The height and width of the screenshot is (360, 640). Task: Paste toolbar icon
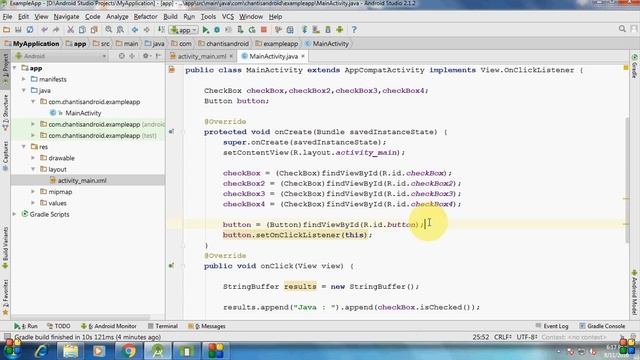[94, 29]
